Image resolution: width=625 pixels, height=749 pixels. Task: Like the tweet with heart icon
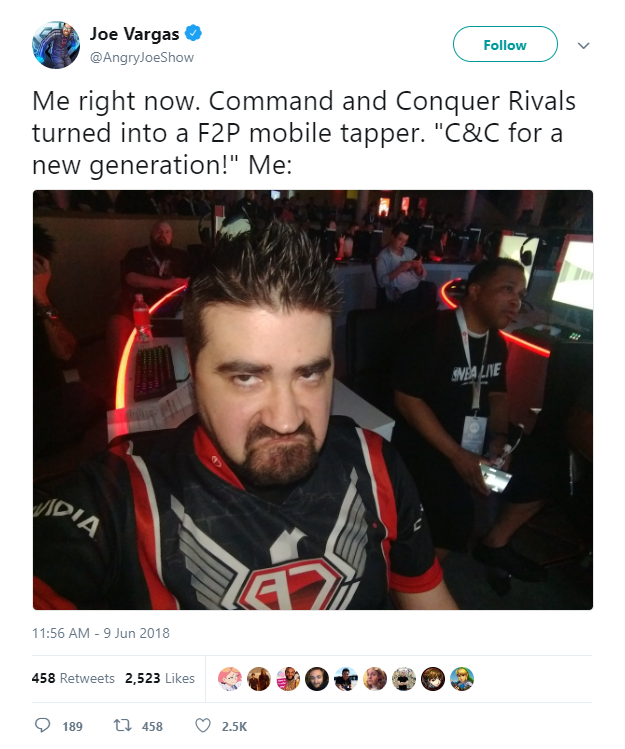pos(203,726)
